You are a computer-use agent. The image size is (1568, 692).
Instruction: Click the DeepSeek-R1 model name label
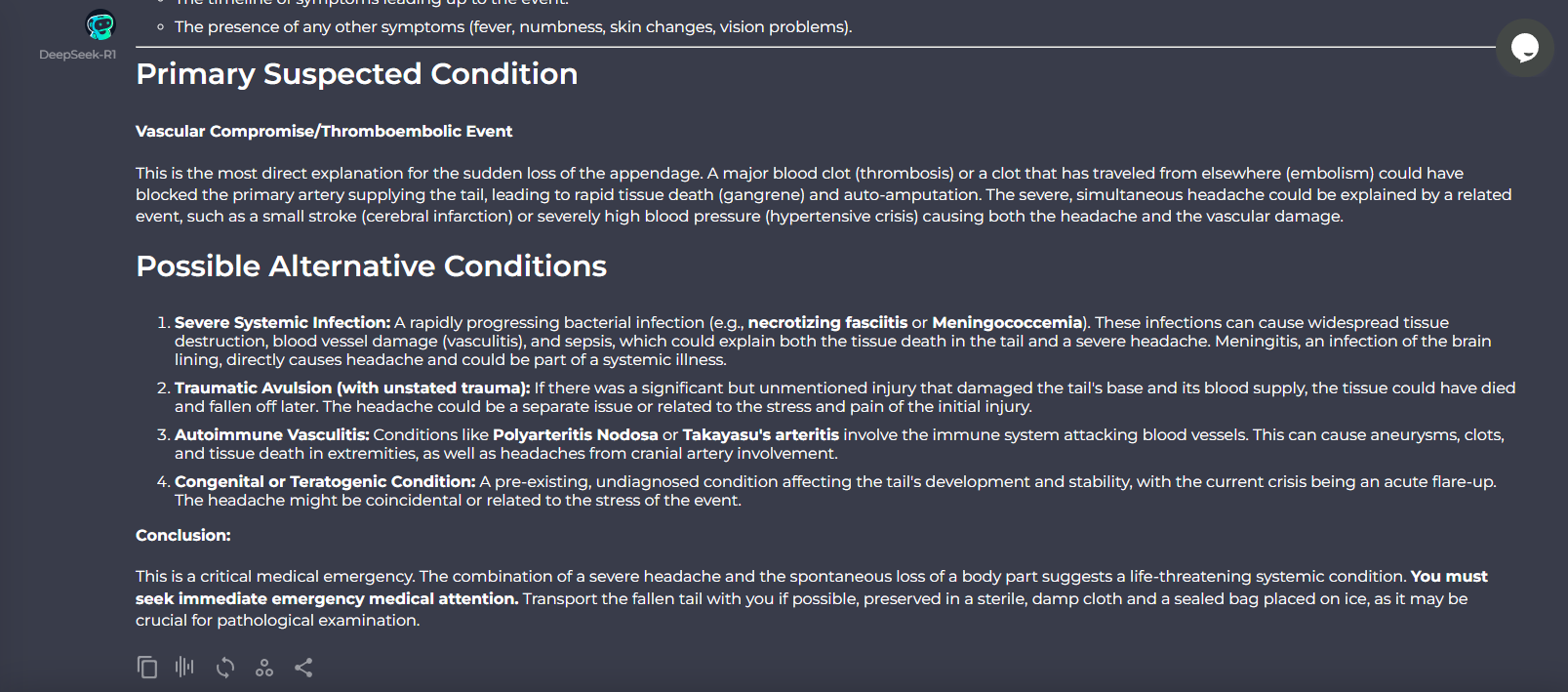pos(77,55)
